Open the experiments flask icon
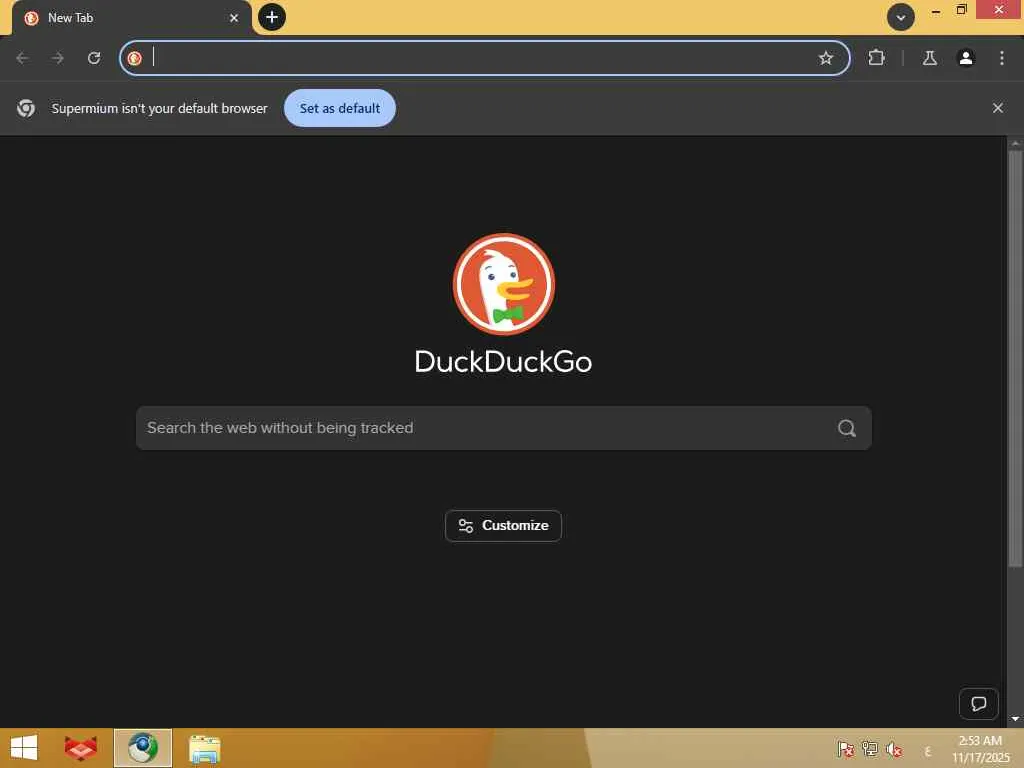This screenshot has height=768, width=1024. pyautogui.click(x=929, y=58)
